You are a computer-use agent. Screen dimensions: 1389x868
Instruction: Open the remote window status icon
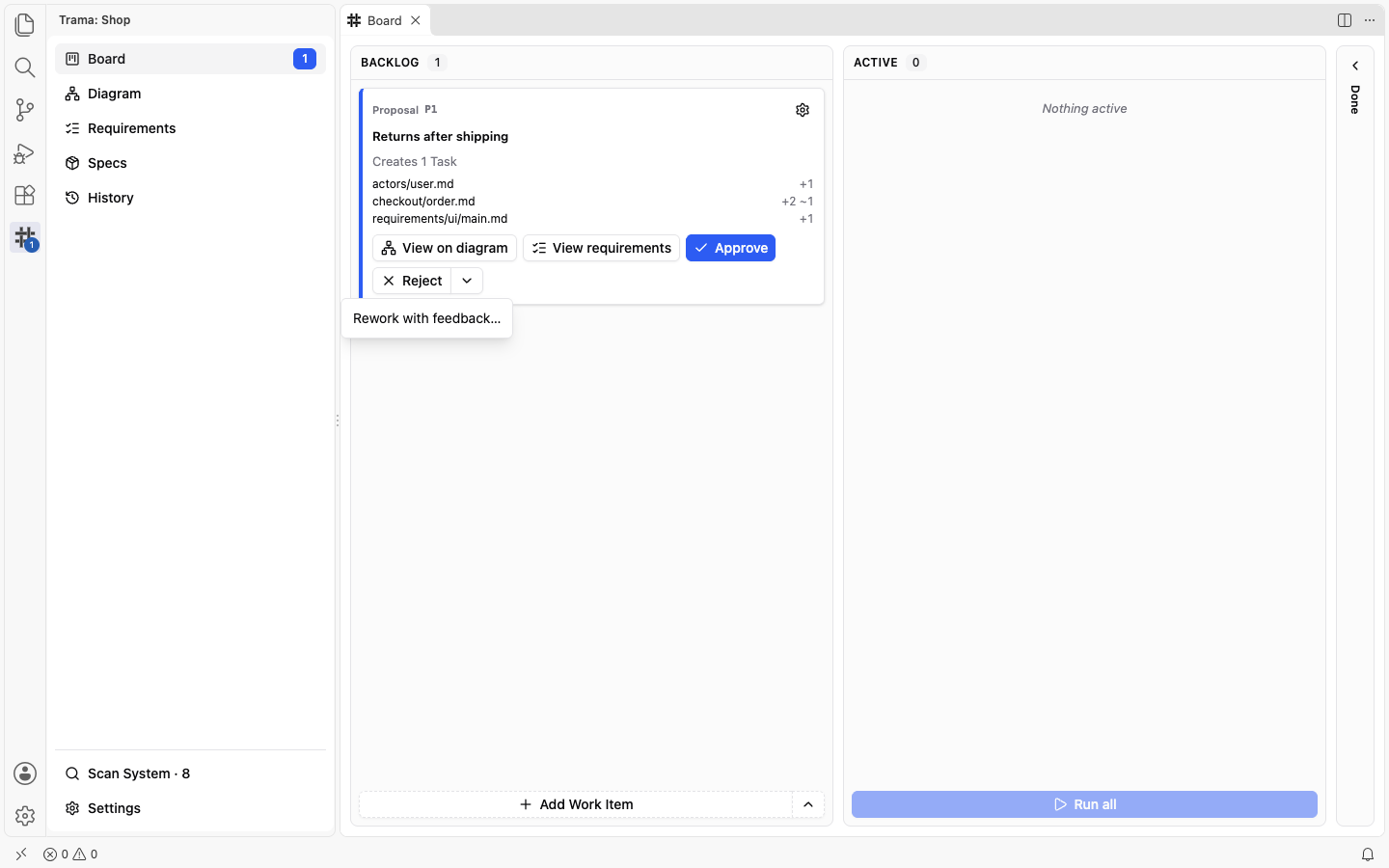click(21, 854)
